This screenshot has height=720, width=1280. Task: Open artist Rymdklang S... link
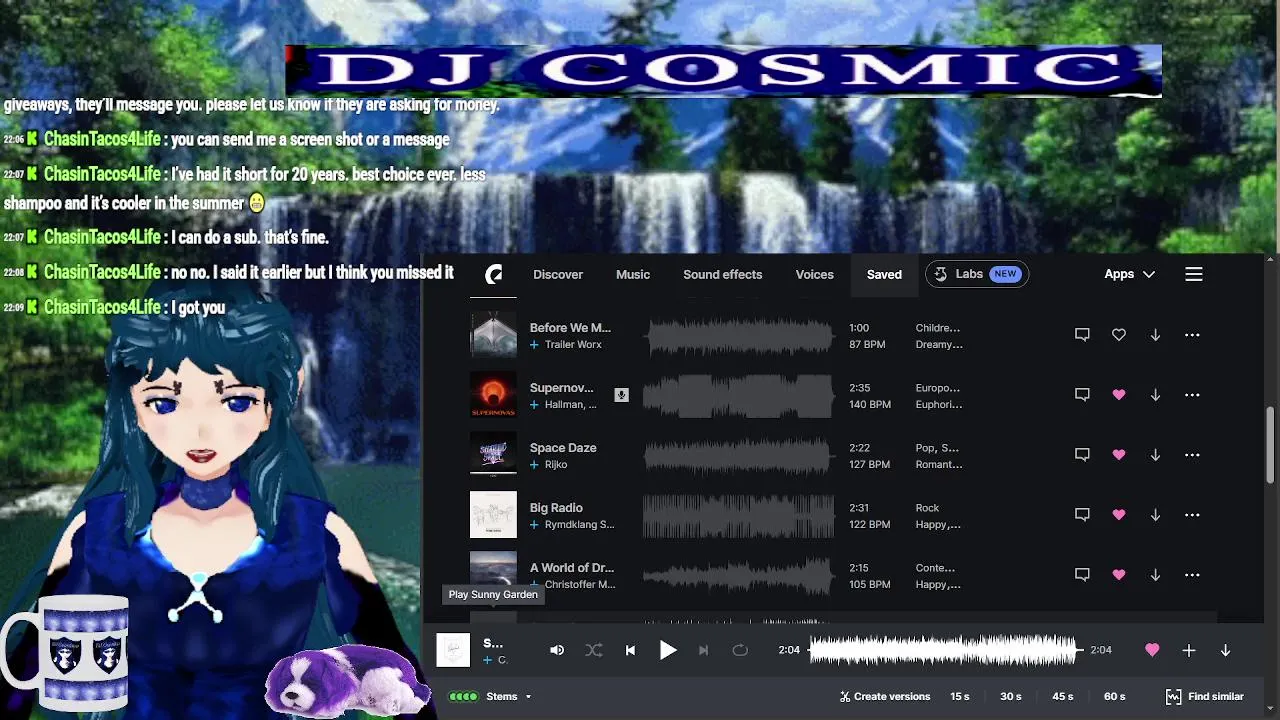579,525
